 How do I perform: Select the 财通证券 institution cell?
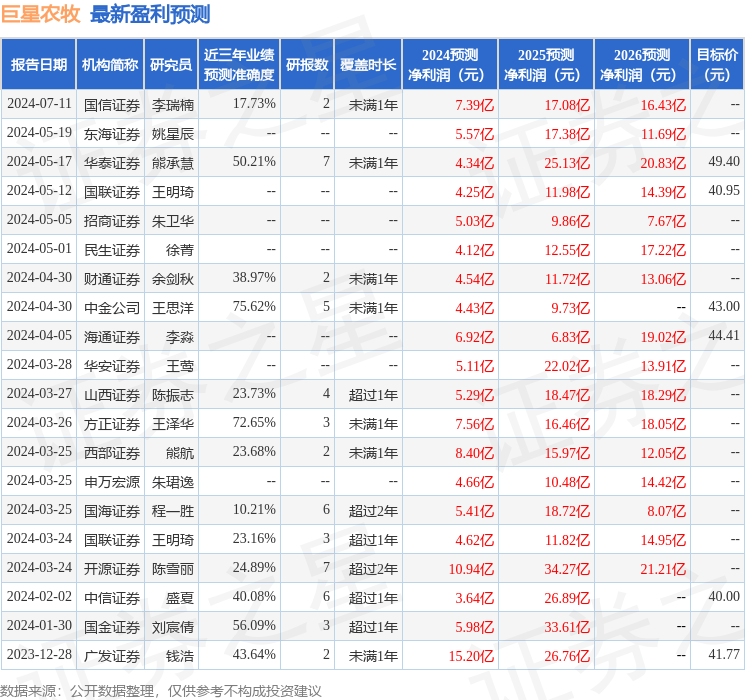pyautogui.click(x=112, y=278)
